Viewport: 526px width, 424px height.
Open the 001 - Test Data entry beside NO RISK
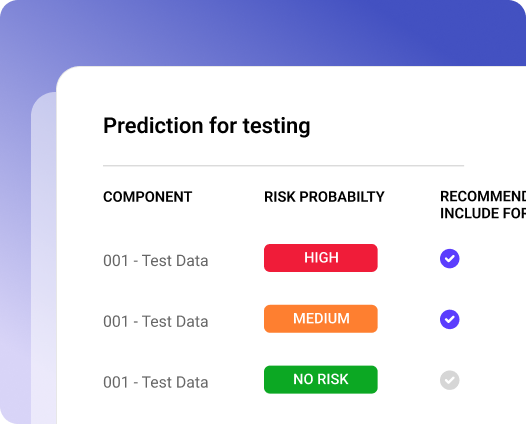tap(156, 382)
